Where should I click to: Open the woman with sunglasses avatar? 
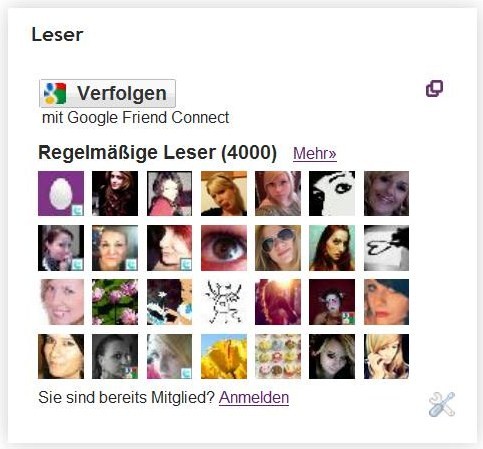coord(278,248)
